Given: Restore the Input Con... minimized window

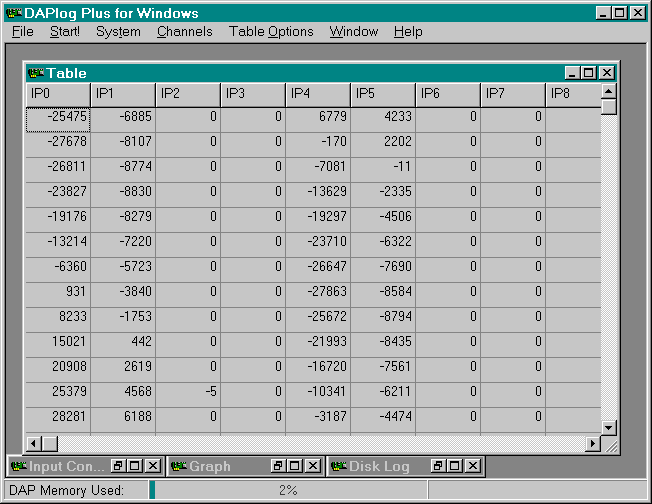Looking at the screenshot, I should (x=118, y=466).
